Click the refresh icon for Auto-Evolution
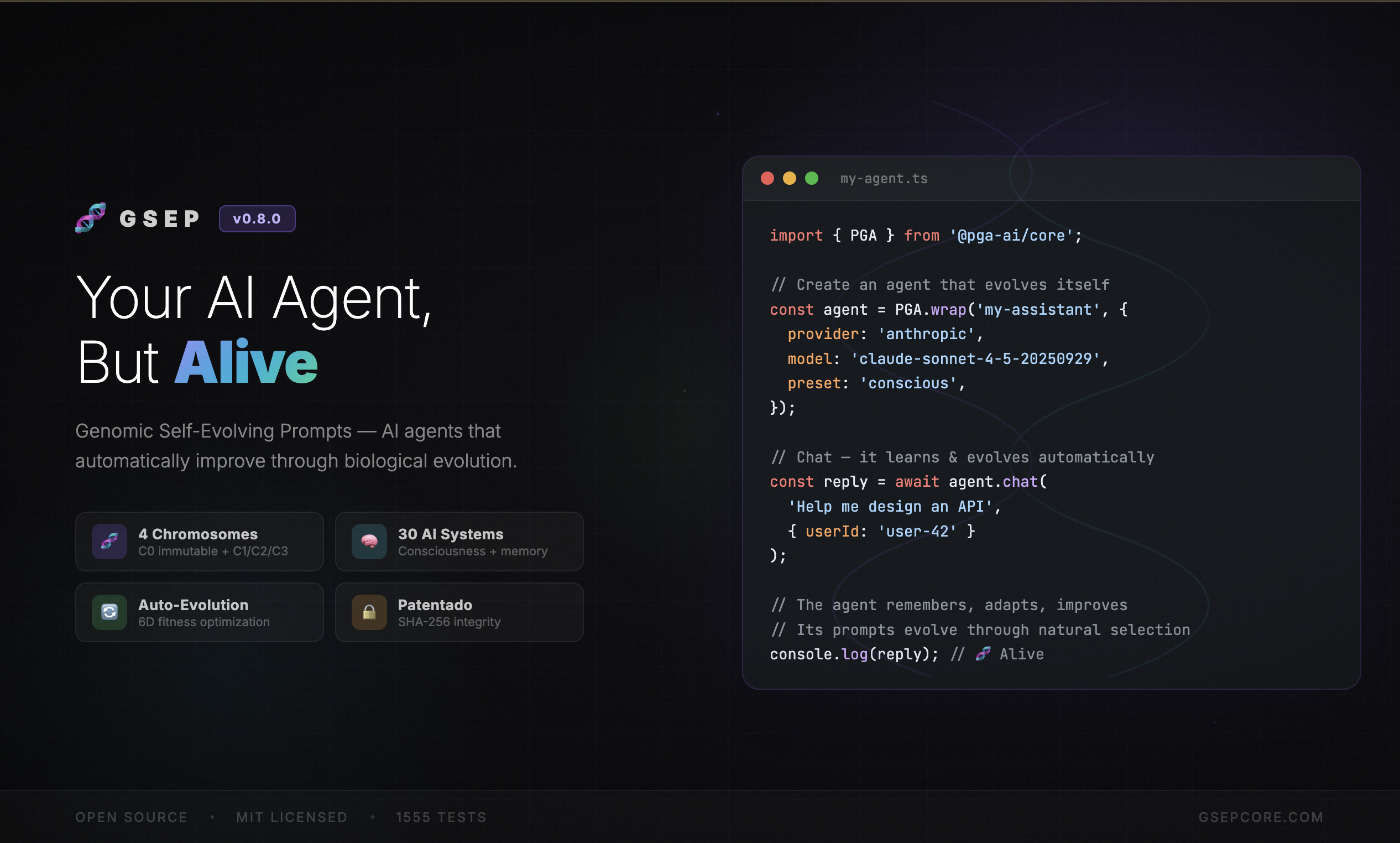Viewport: 1400px width, 843px height. [109, 612]
